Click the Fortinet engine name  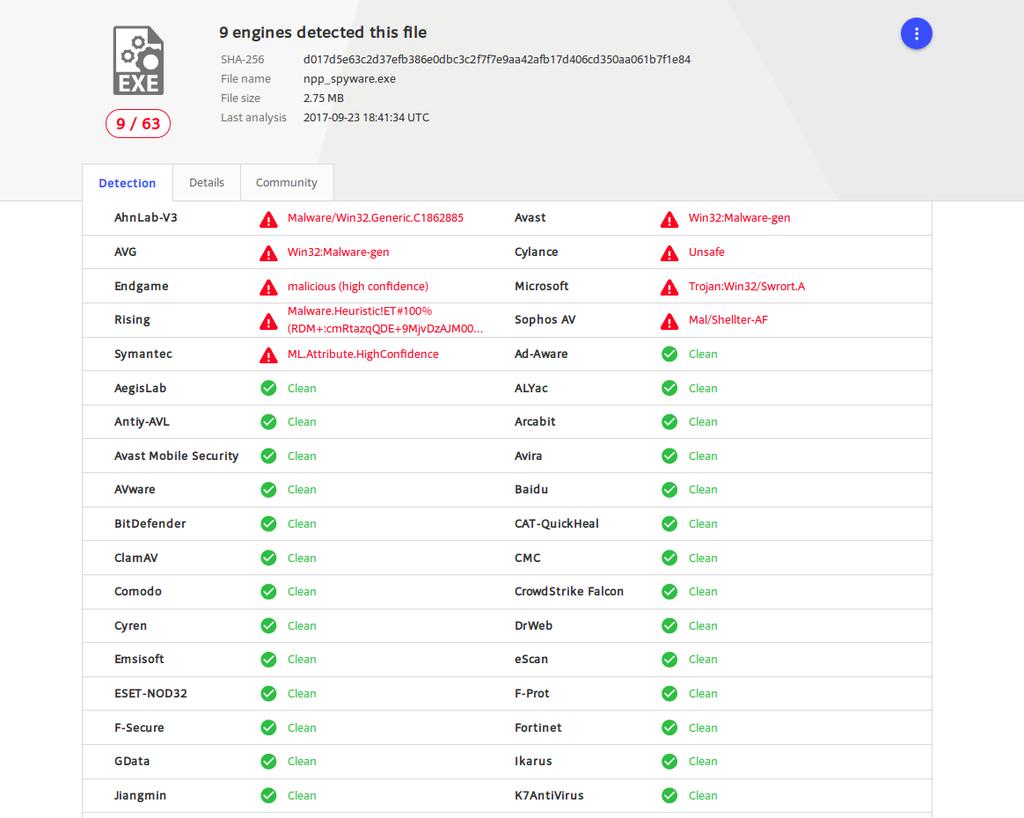point(538,727)
